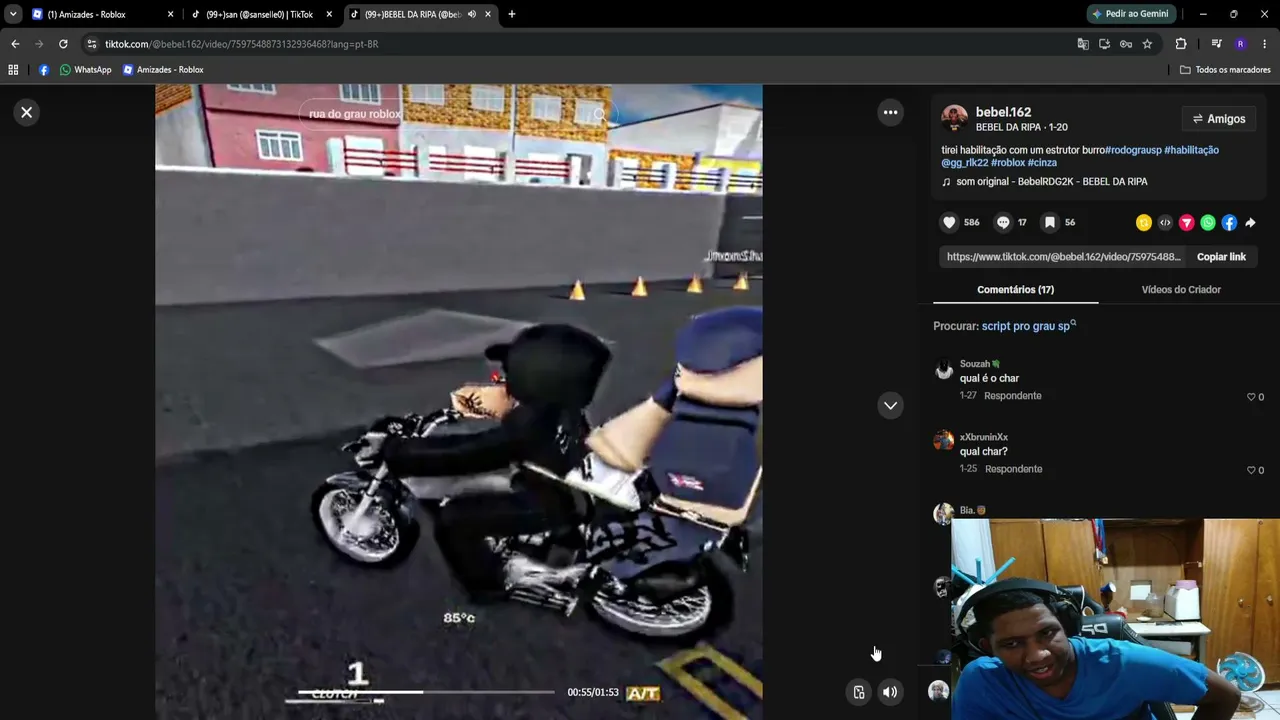Click Pedir ao Gemini button
Screen dimensions: 1280x720
coord(1130,14)
